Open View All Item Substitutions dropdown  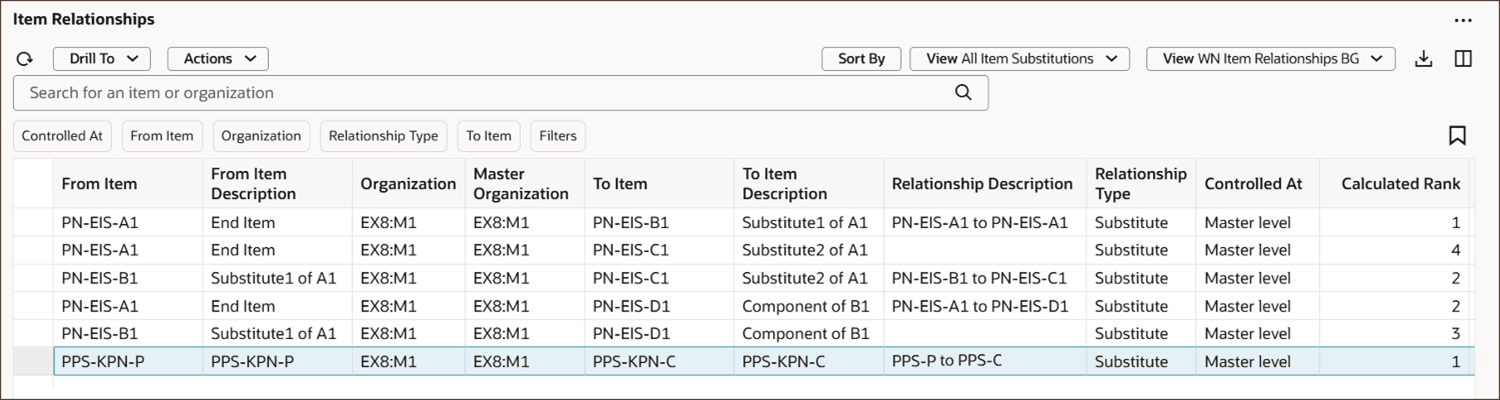(1020, 59)
